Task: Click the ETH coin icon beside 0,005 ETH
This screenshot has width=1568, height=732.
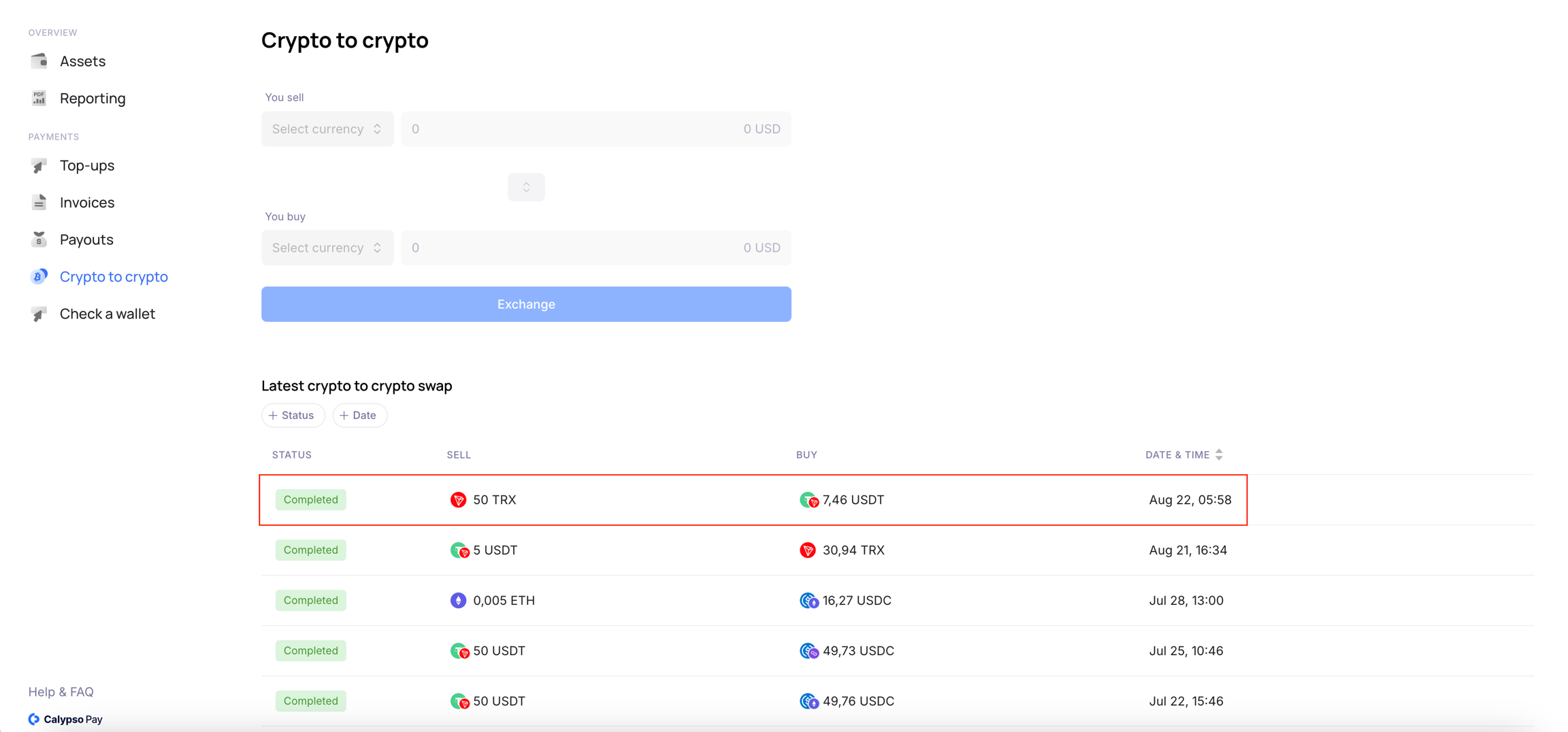Action: click(x=458, y=601)
